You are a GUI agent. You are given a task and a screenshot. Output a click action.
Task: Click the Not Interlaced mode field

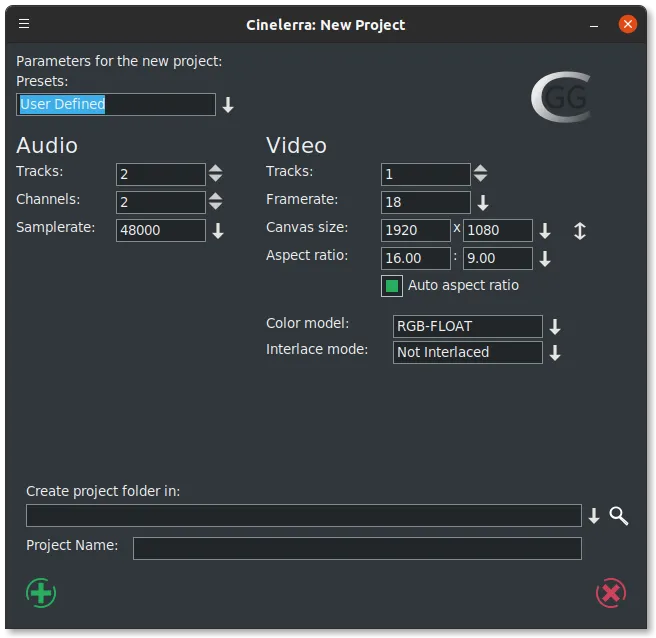point(468,352)
